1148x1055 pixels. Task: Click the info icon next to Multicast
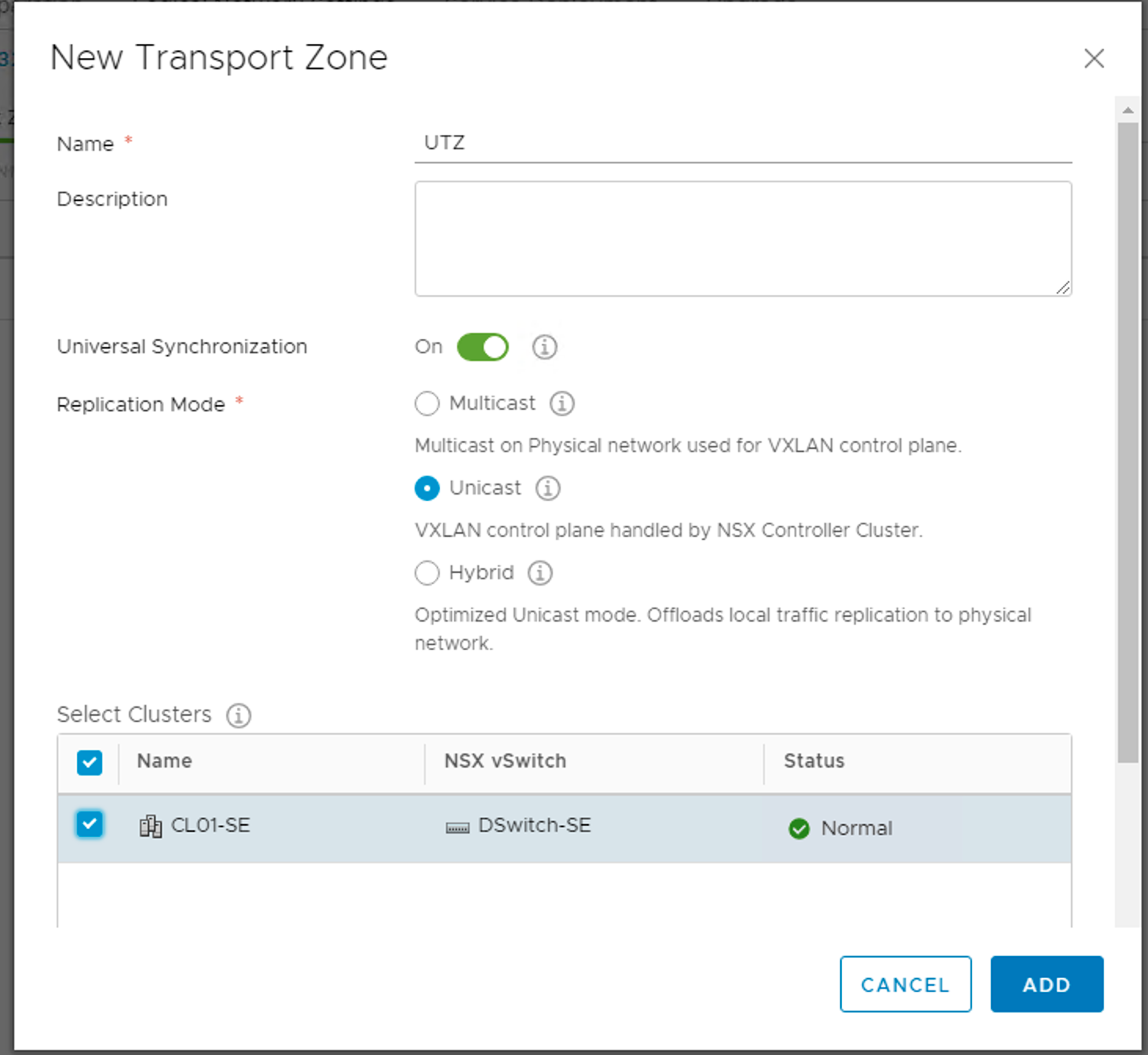[x=561, y=403]
